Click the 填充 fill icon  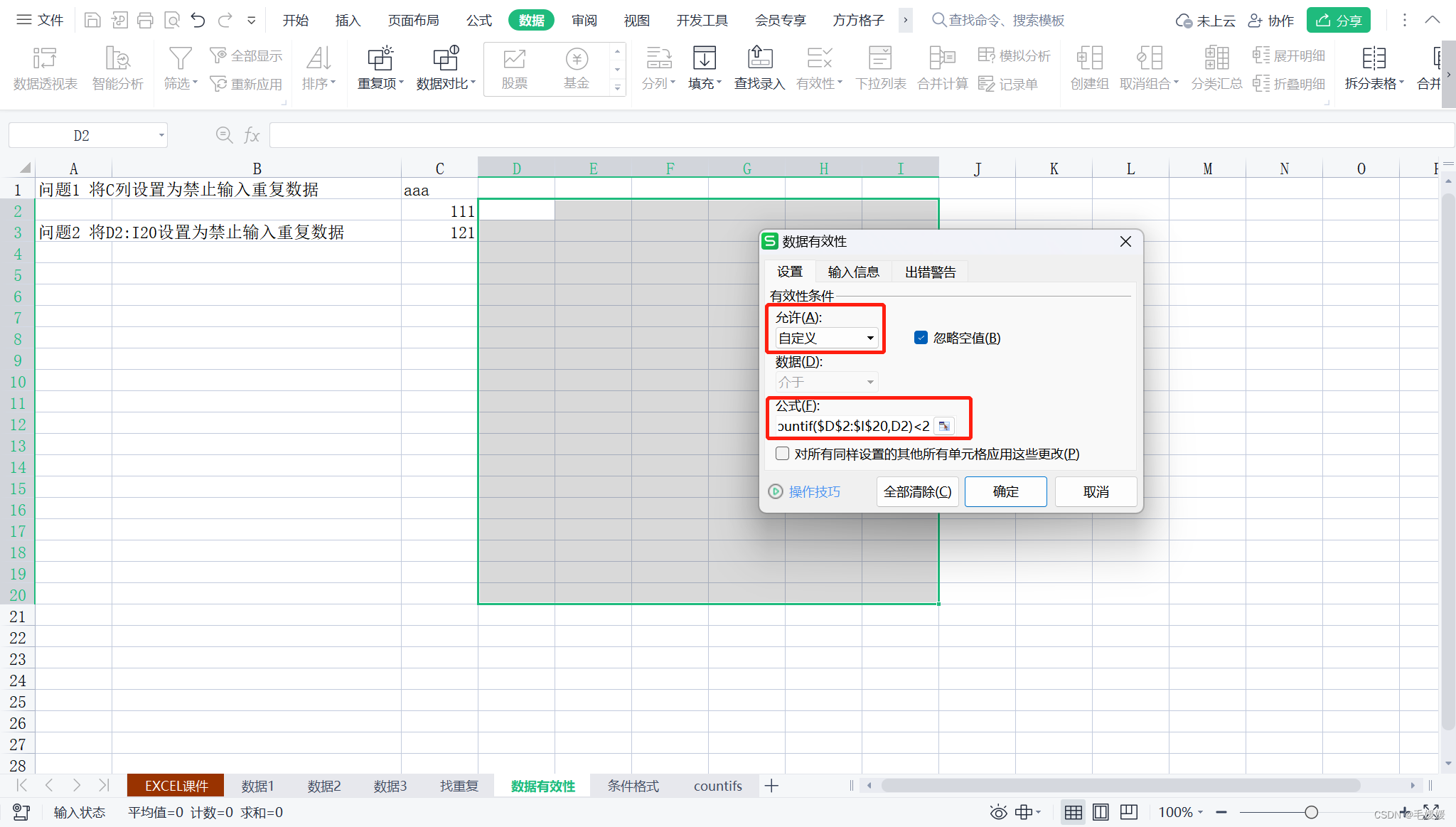pos(705,58)
